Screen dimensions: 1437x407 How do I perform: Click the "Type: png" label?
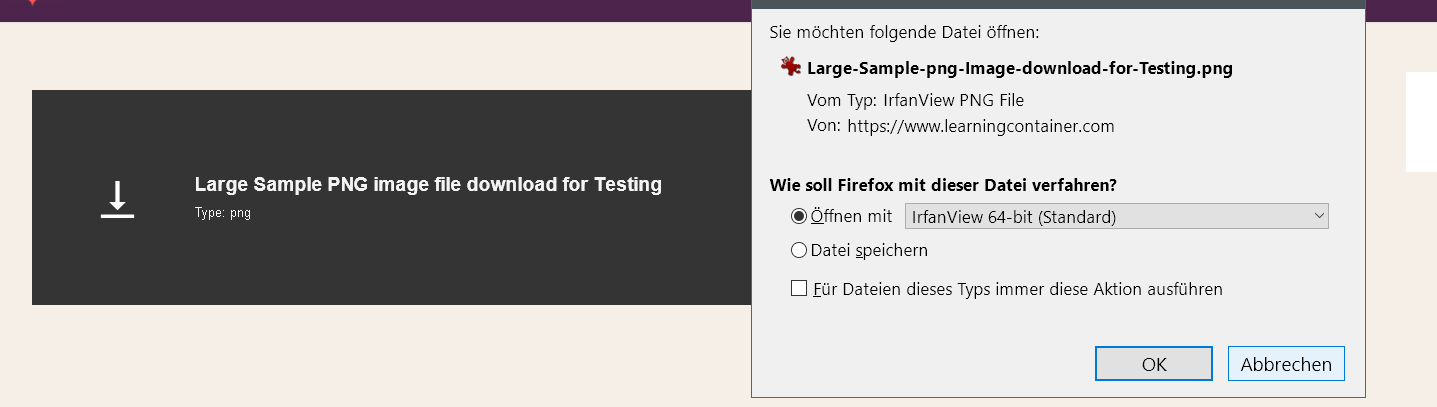point(222,213)
